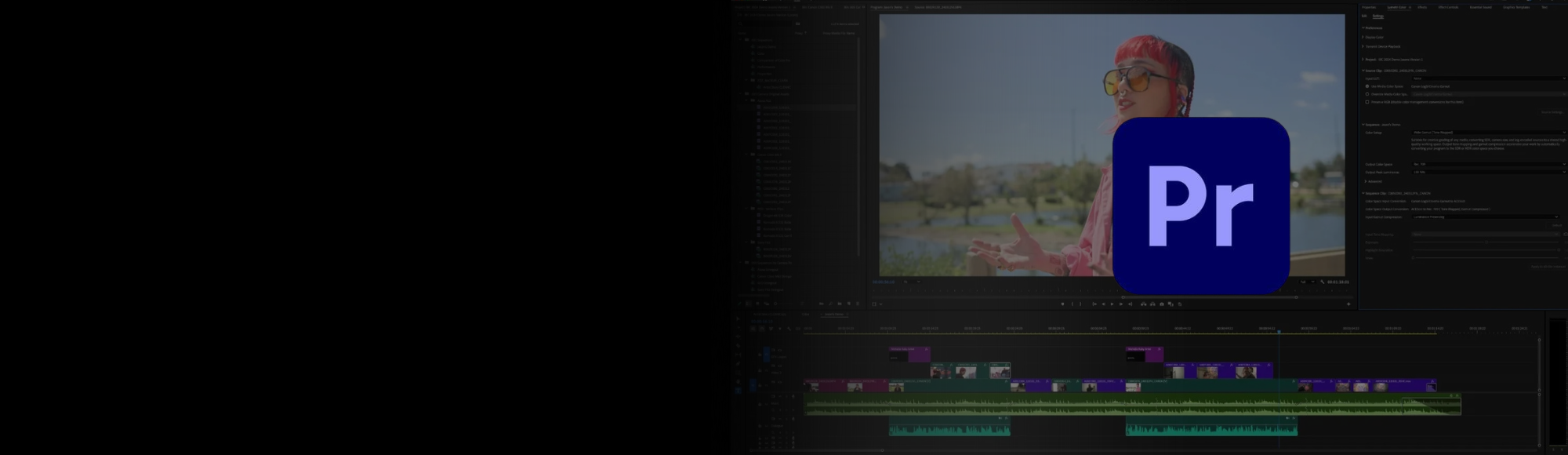Click the Add Marker icon in Program Monitor
Image resolution: width=1568 pixels, height=455 pixels.
pyautogui.click(x=1062, y=304)
